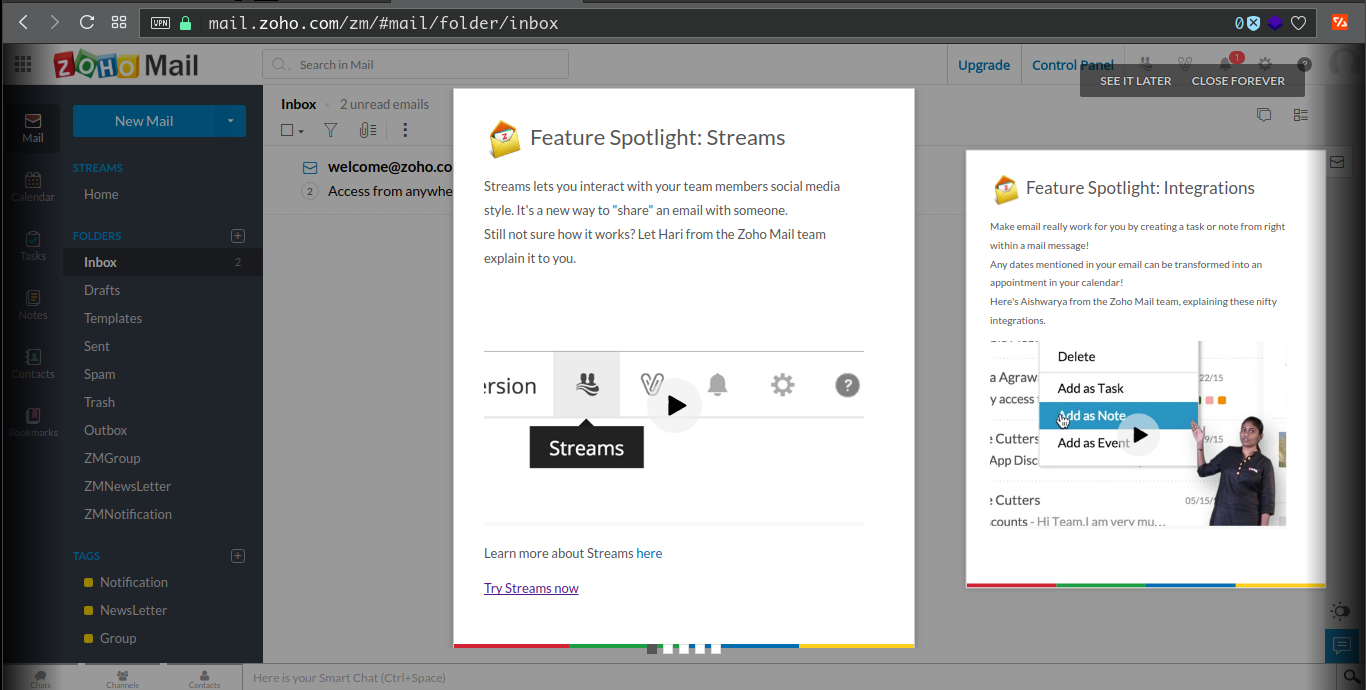Open the Notes module in sidebar
Viewport: 1366px width, 690px height.
(x=33, y=305)
